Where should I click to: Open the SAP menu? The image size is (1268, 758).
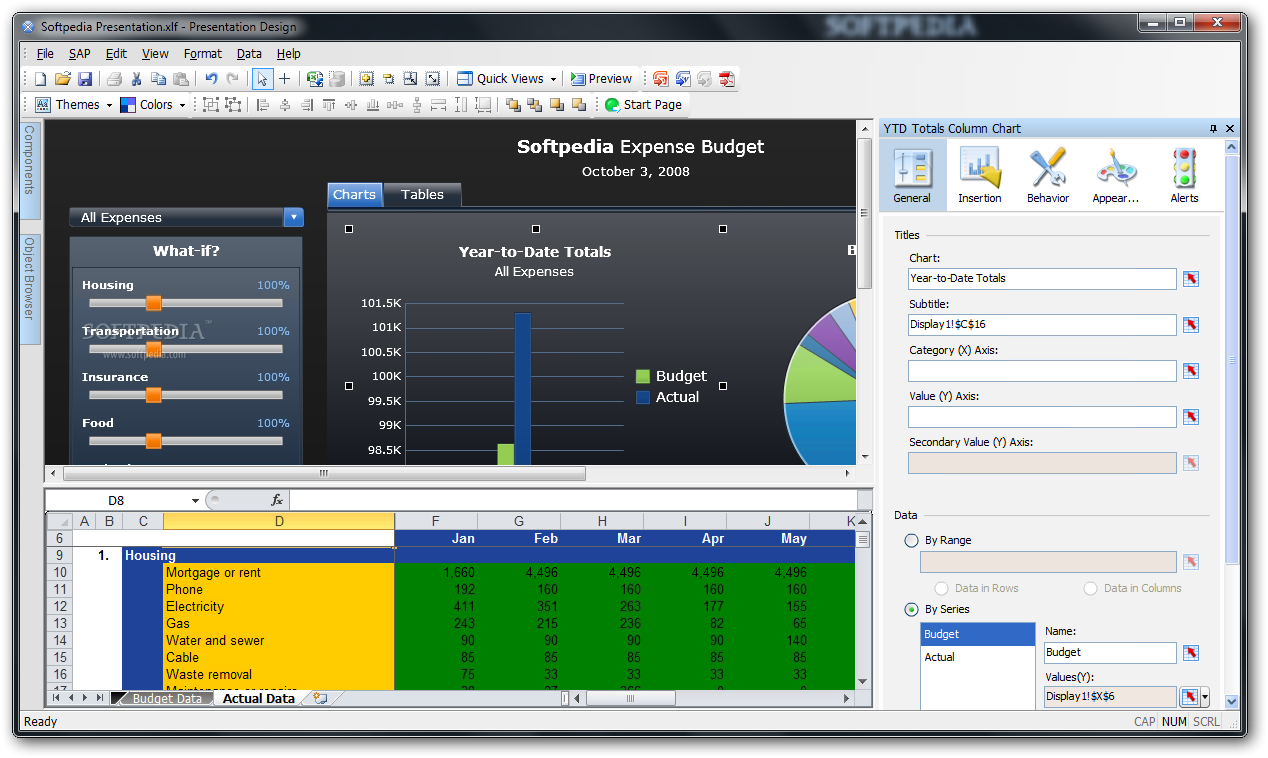(x=80, y=54)
